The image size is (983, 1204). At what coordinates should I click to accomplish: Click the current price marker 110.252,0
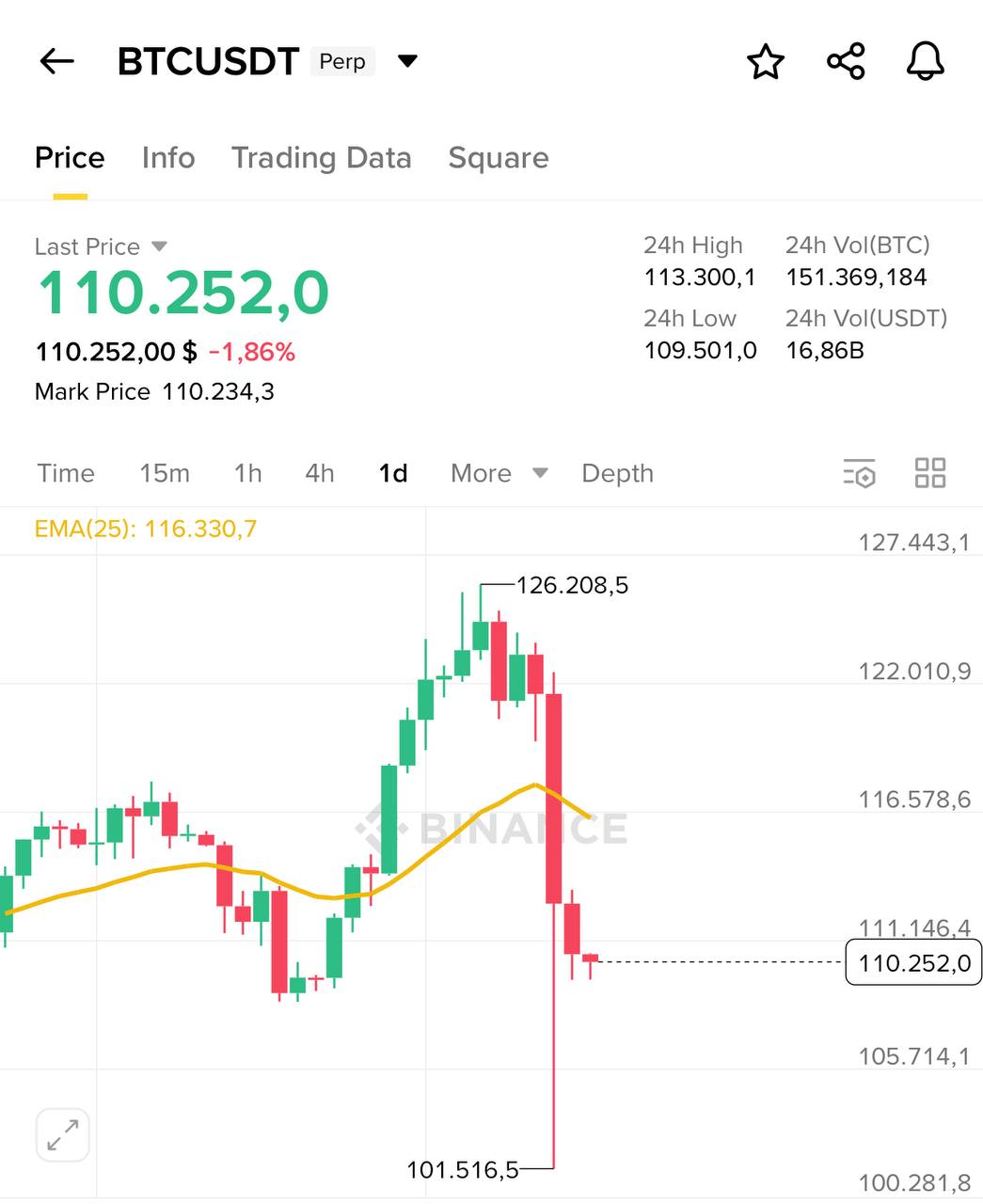pyautogui.click(x=913, y=962)
